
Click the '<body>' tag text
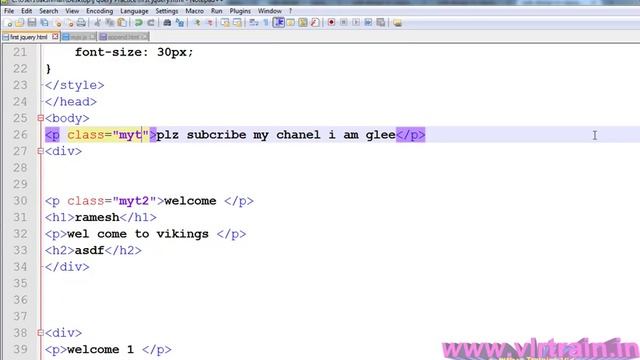pyautogui.click(x=67, y=118)
